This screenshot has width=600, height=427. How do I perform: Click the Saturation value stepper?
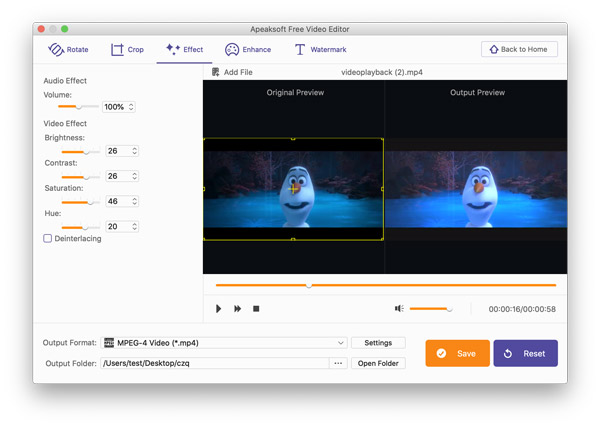[134, 201]
